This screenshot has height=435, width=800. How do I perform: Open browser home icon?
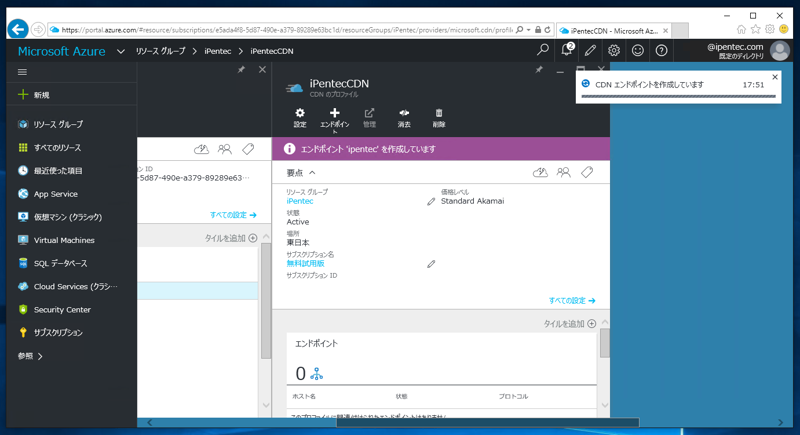click(741, 30)
